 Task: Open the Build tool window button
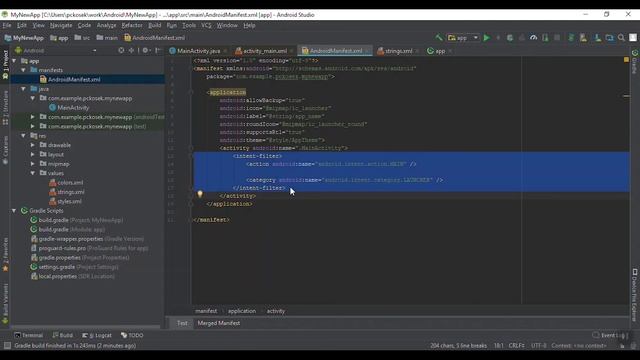click(62, 335)
